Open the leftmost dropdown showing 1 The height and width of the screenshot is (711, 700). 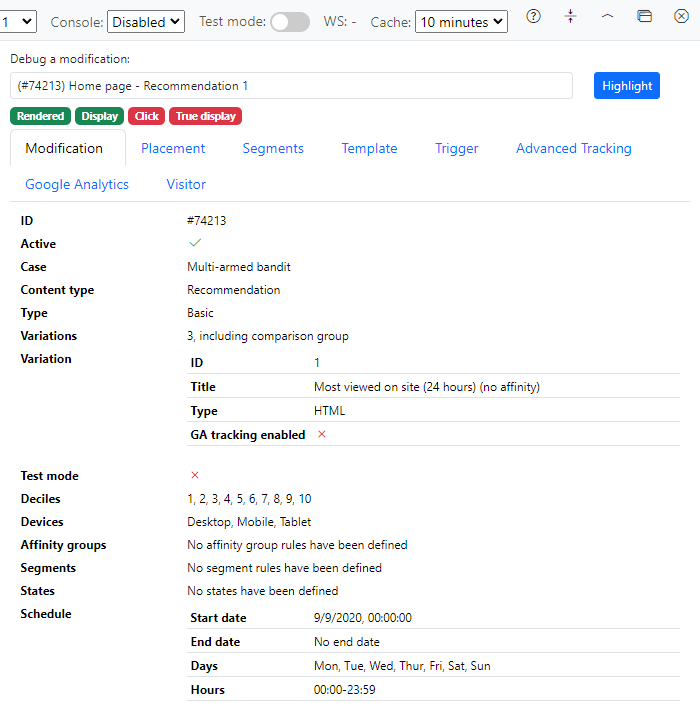coord(18,21)
